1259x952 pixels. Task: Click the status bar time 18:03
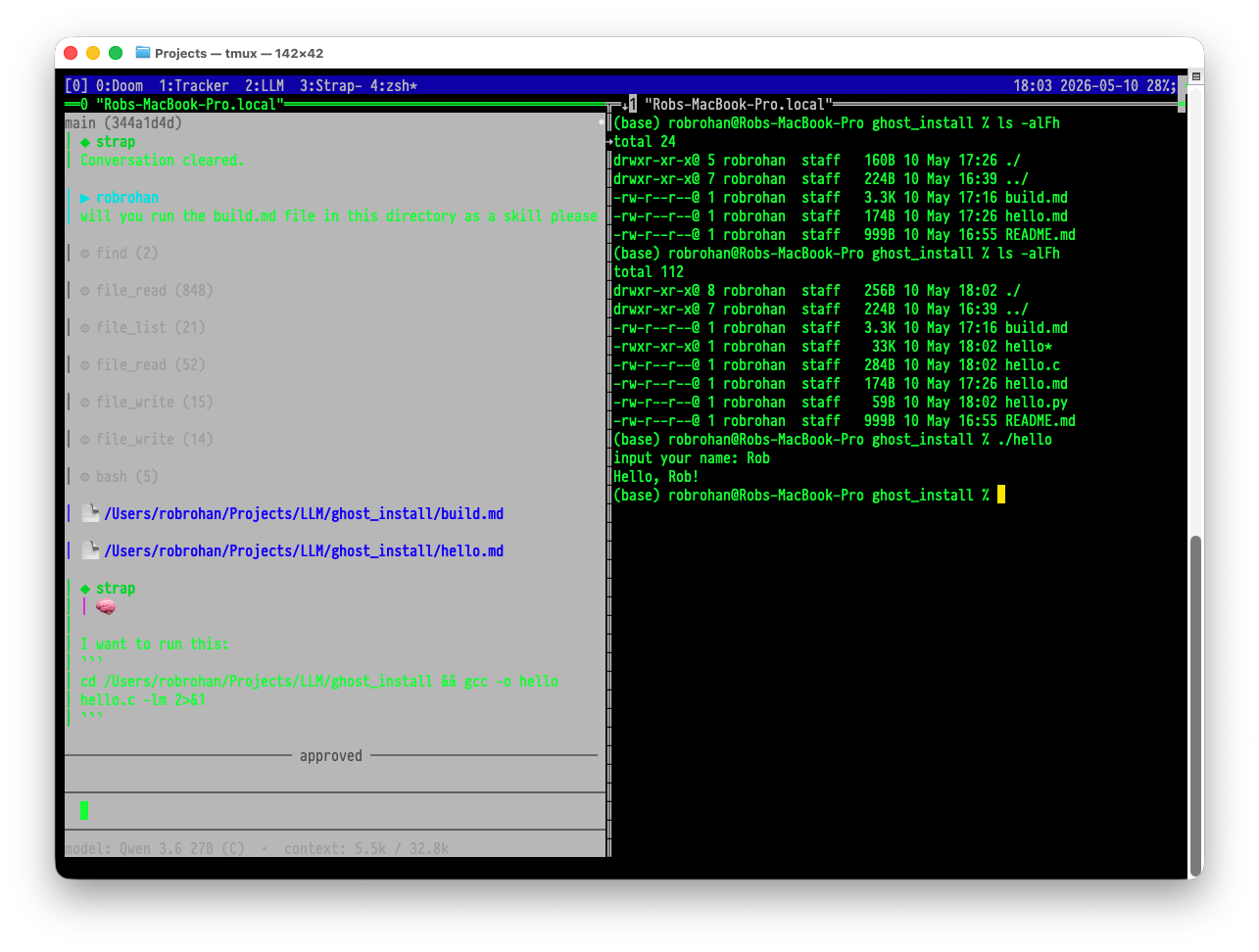(x=1033, y=86)
